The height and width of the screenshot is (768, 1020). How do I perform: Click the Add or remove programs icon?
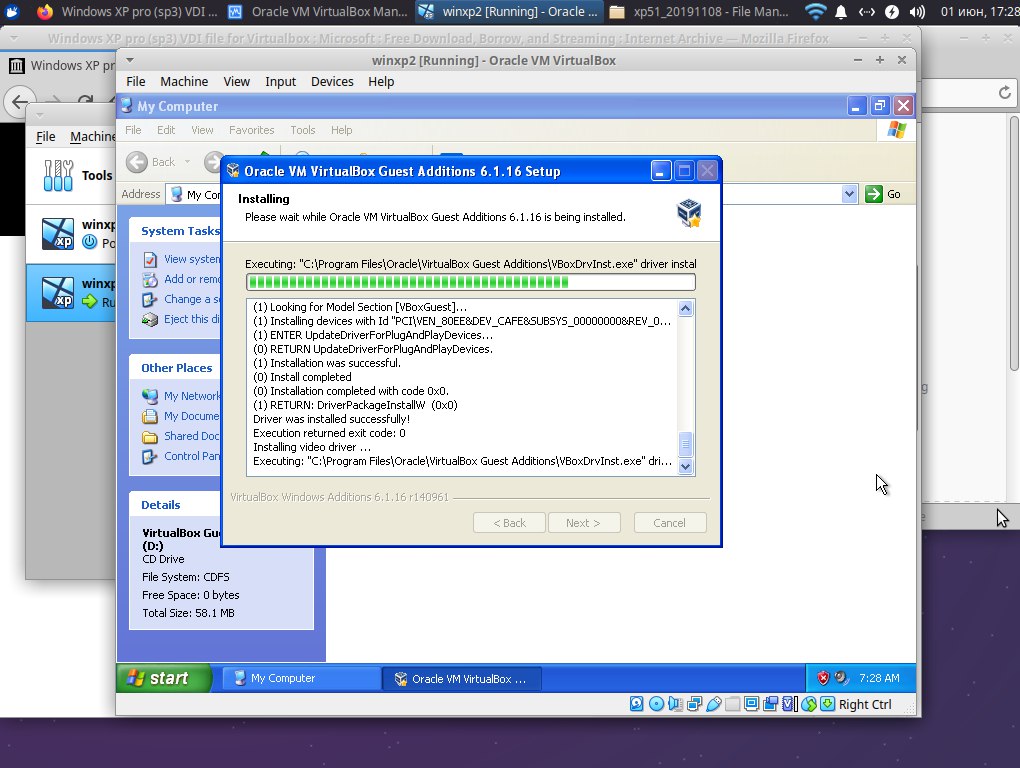(150, 280)
